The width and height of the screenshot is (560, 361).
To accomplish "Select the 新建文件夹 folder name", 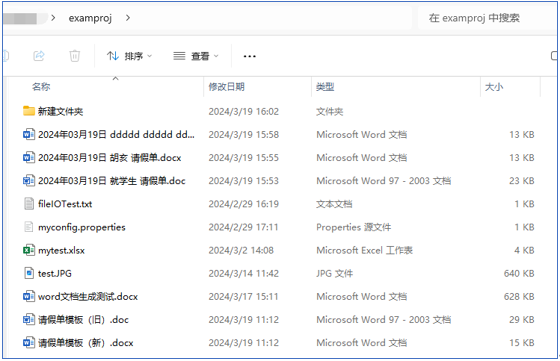I will (60, 111).
